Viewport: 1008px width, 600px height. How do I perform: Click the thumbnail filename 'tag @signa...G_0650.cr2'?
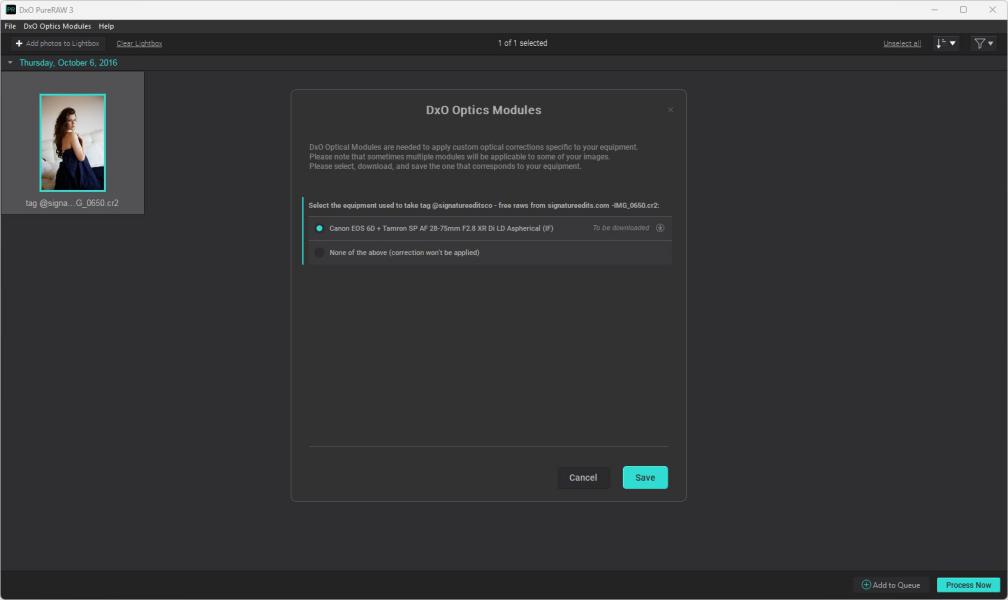point(72,203)
